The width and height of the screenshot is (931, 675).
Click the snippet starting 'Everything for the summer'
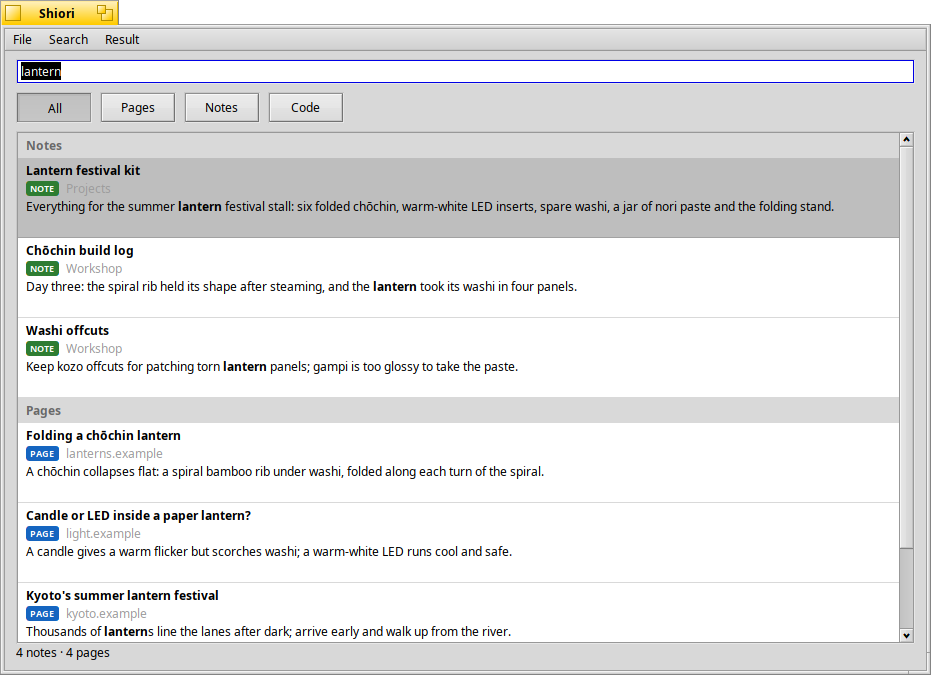point(430,207)
